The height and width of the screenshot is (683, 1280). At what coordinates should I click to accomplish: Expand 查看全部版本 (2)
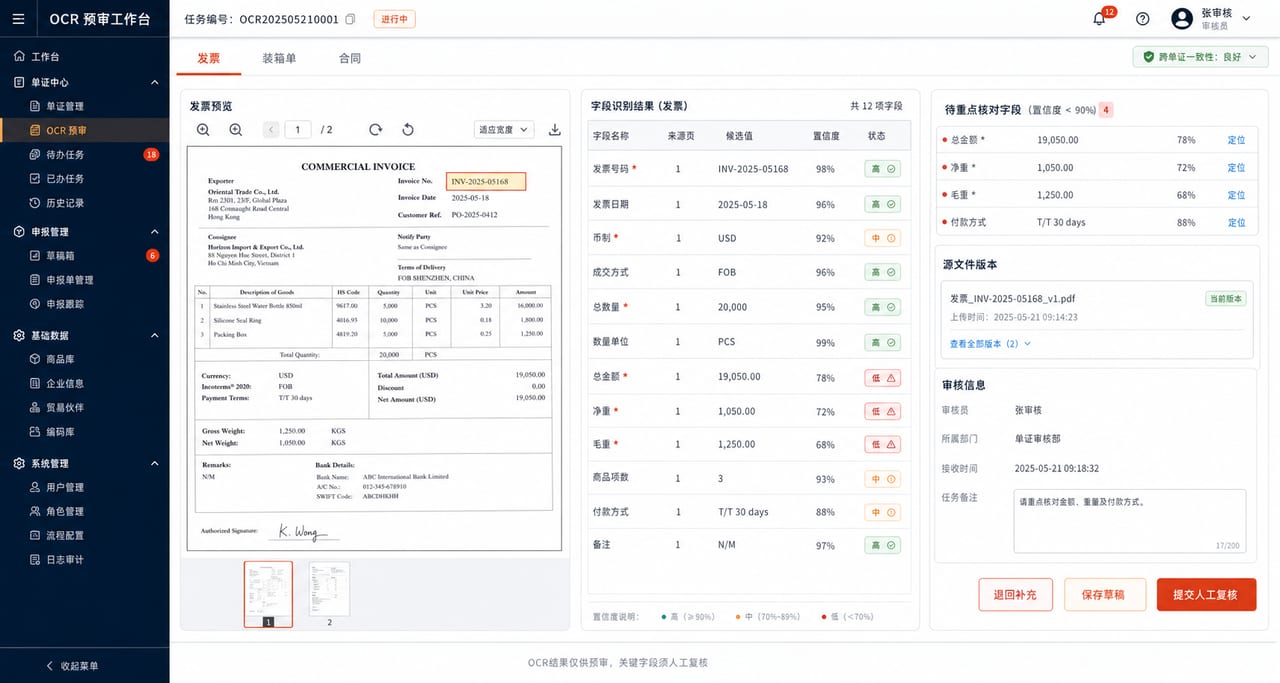click(x=990, y=343)
